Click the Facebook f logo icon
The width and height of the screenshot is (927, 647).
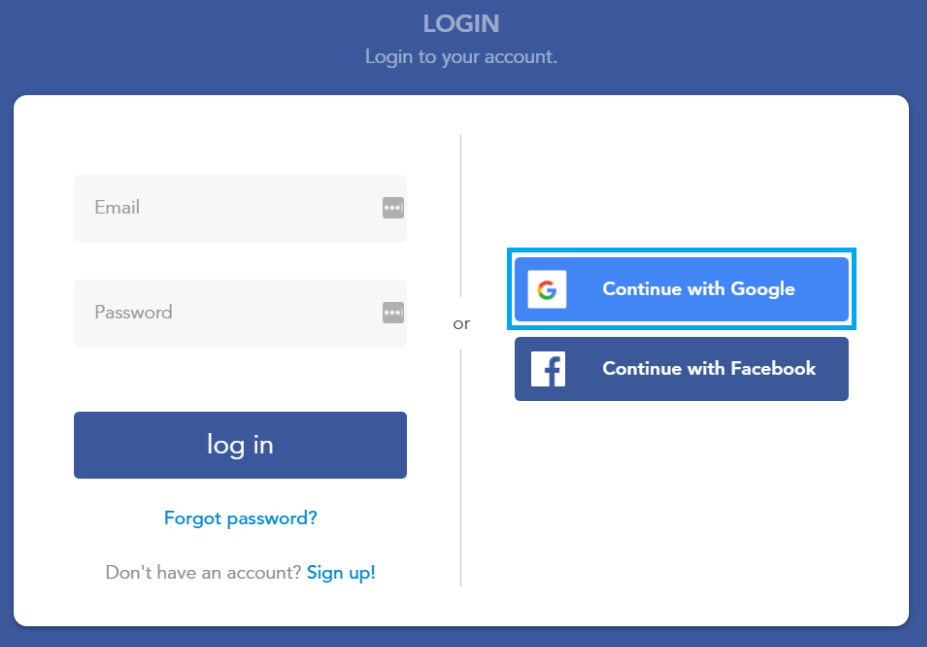[x=548, y=368]
